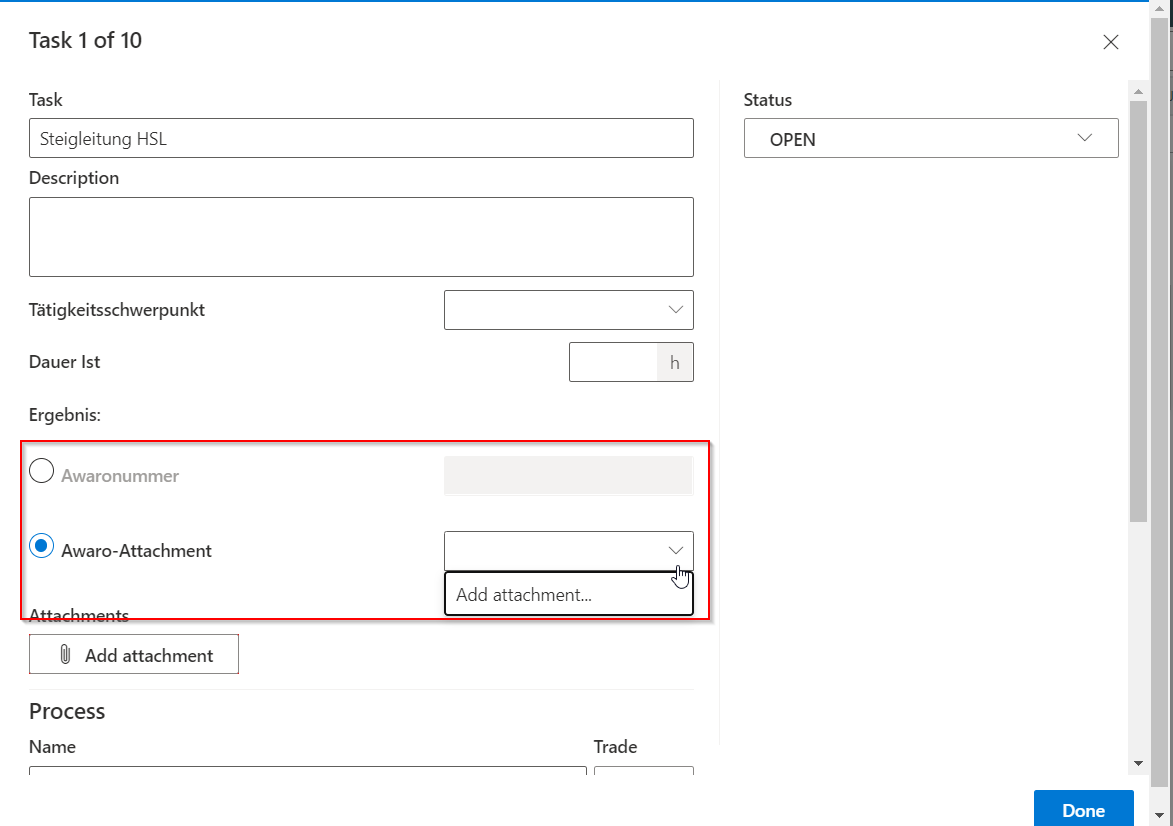1173x826 pixels.
Task: Click the scrollbar track below the thumb
Action: click(1138, 640)
